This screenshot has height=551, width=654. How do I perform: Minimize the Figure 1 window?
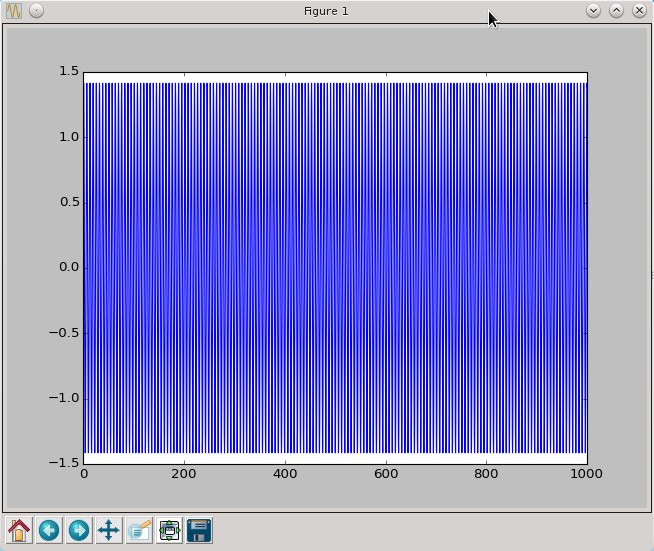[x=593, y=10]
